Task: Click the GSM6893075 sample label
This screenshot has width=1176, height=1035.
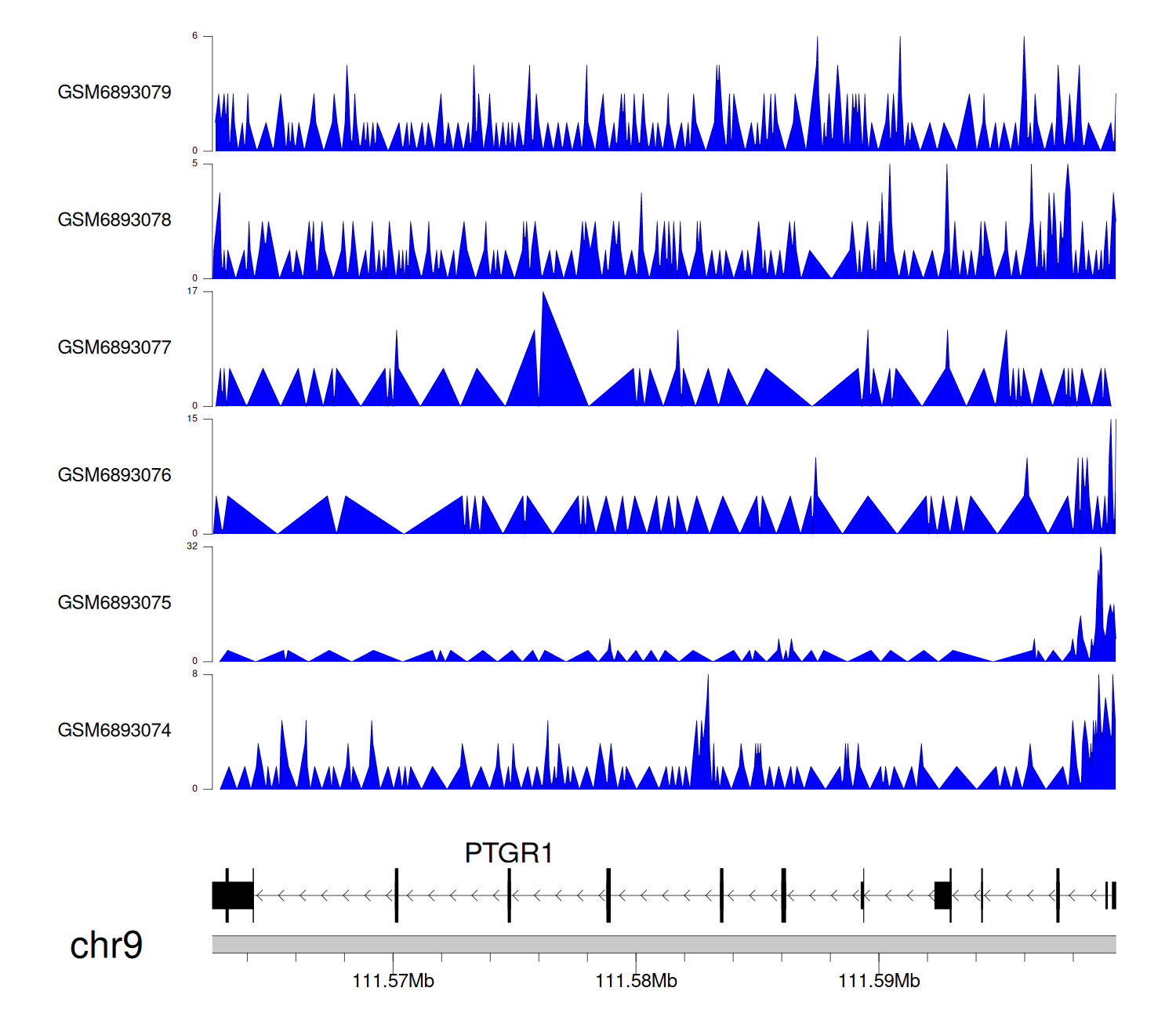Action: [x=114, y=603]
